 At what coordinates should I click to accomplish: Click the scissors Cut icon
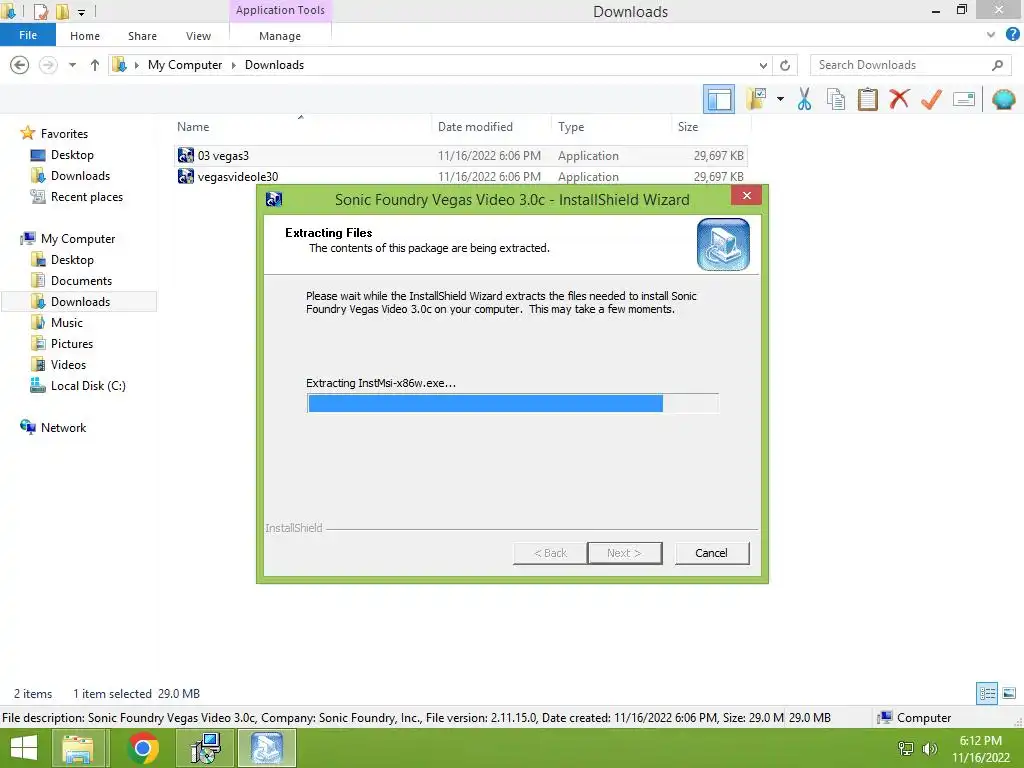[804, 99]
